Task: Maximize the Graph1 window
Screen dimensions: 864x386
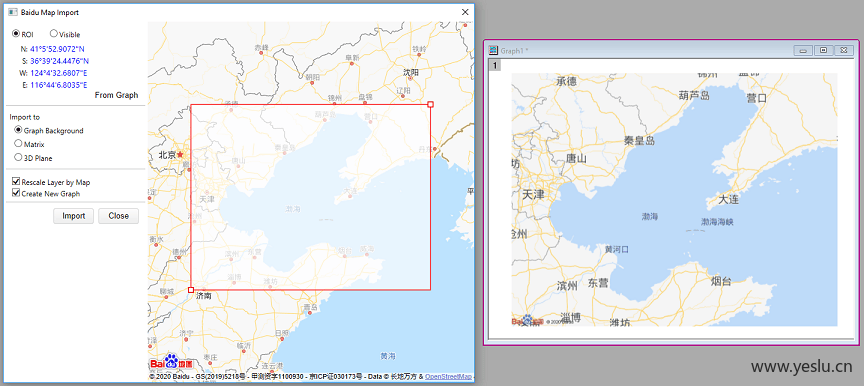Action: (x=824, y=50)
